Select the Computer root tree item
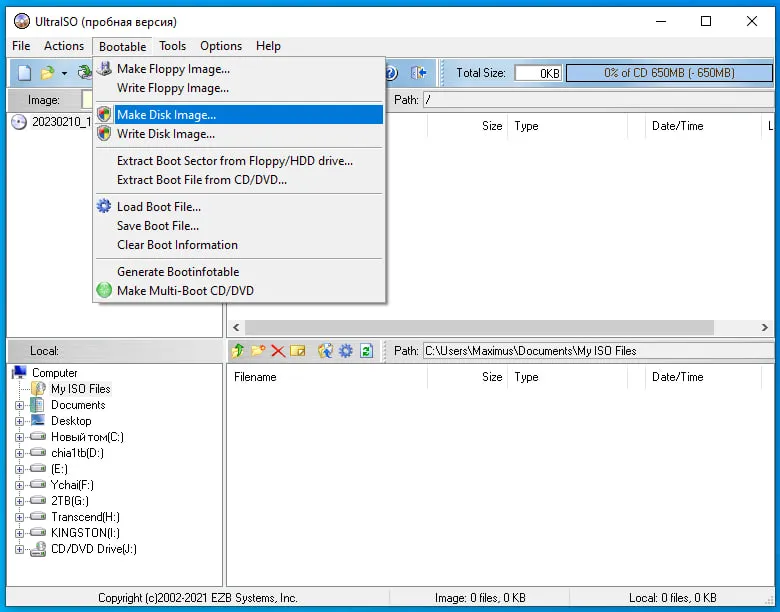This screenshot has width=780, height=612. tap(55, 373)
